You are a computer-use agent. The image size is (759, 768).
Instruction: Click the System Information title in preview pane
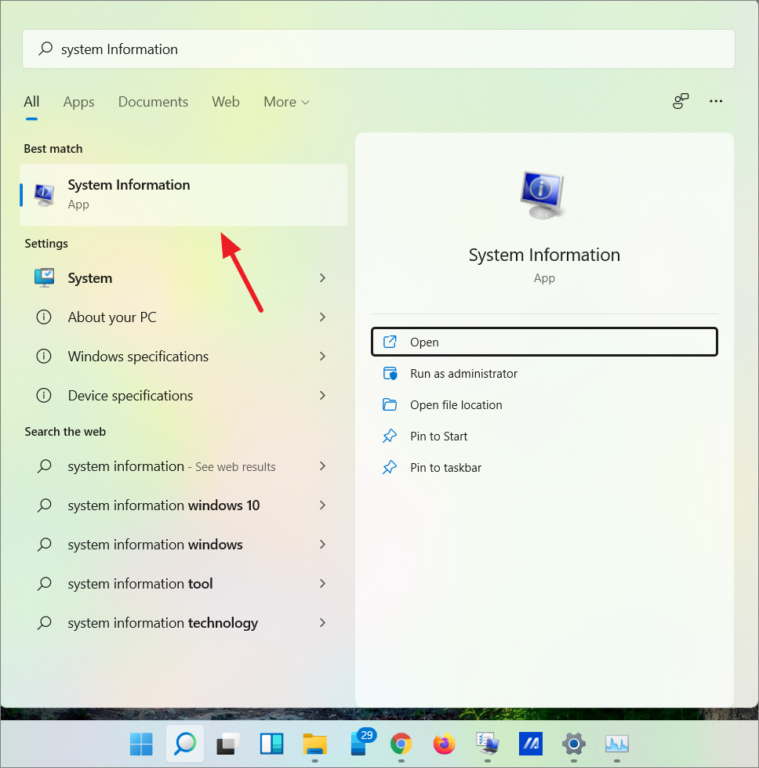[544, 255]
